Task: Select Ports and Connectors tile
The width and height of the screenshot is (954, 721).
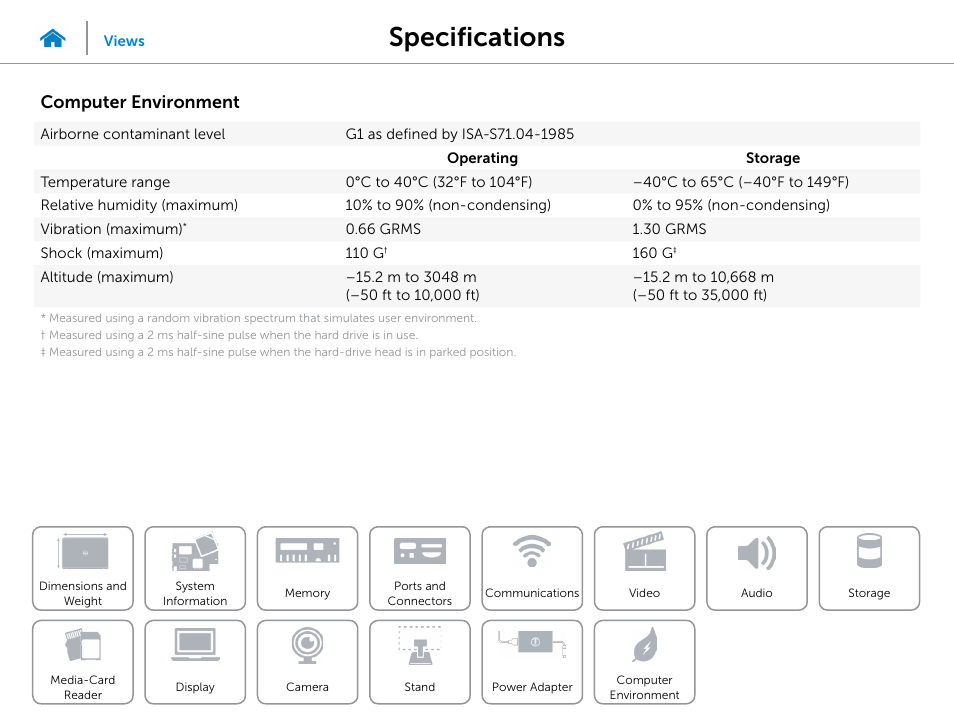Action: point(420,568)
